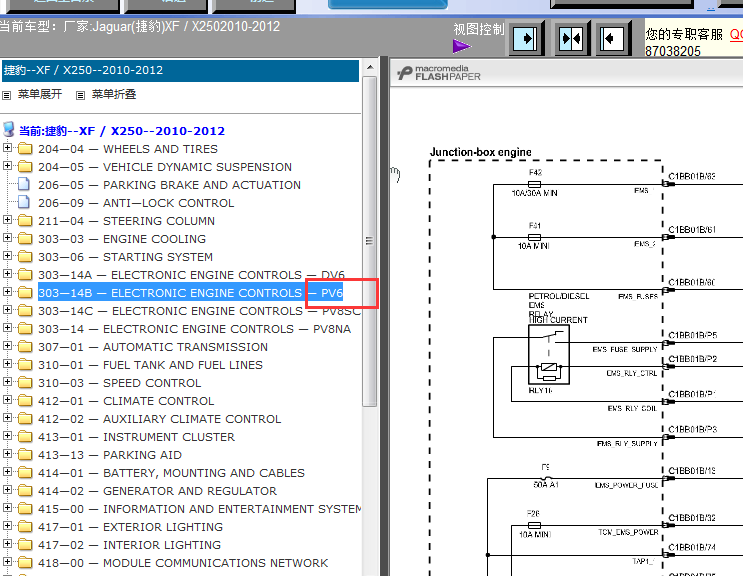The width and height of the screenshot is (743, 576).
Task: Click folder icon for 413-01 Instrument Cluster
Action: point(25,437)
